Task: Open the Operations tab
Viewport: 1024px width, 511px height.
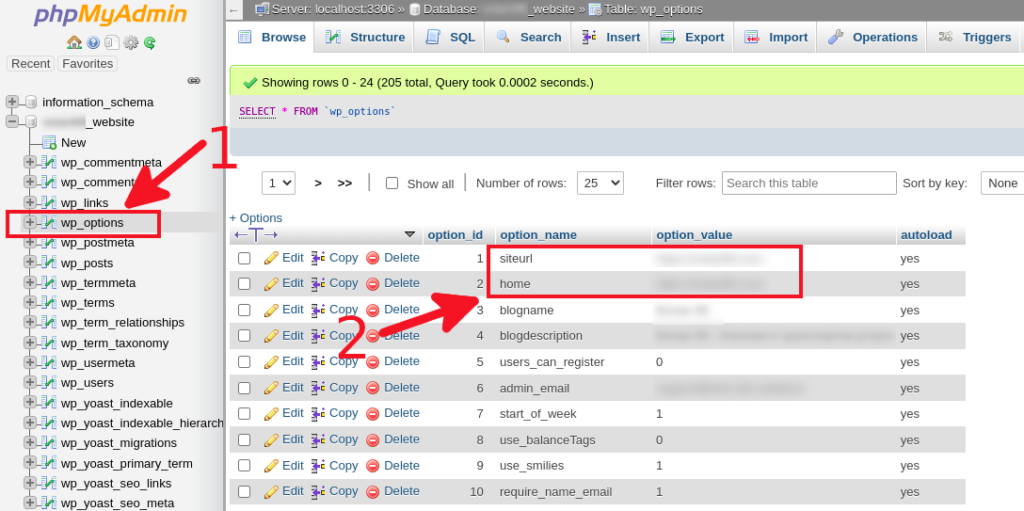Action: pos(873,37)
